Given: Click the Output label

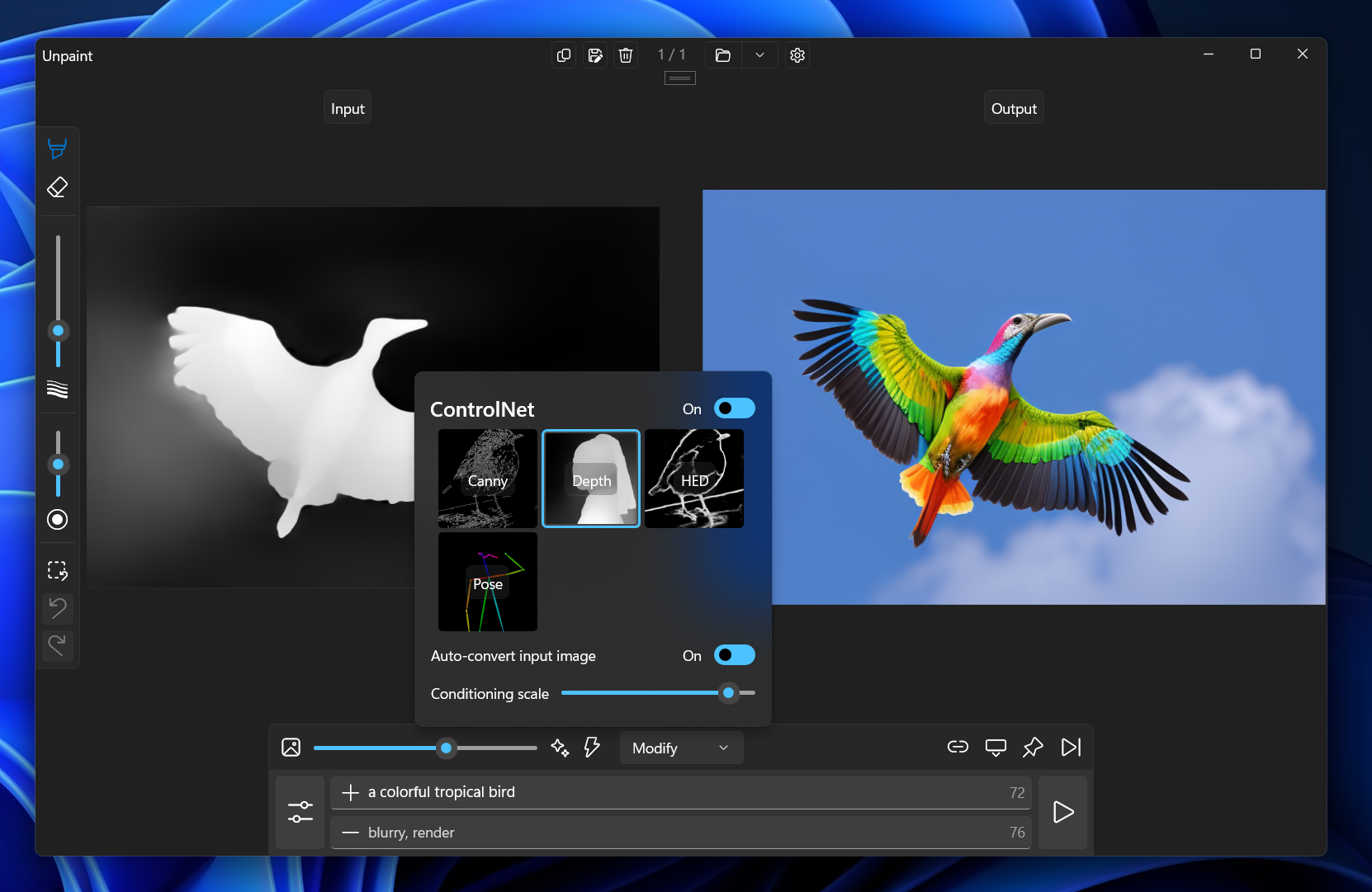Looking at the screenshot, I should (x=1014, y=109).
